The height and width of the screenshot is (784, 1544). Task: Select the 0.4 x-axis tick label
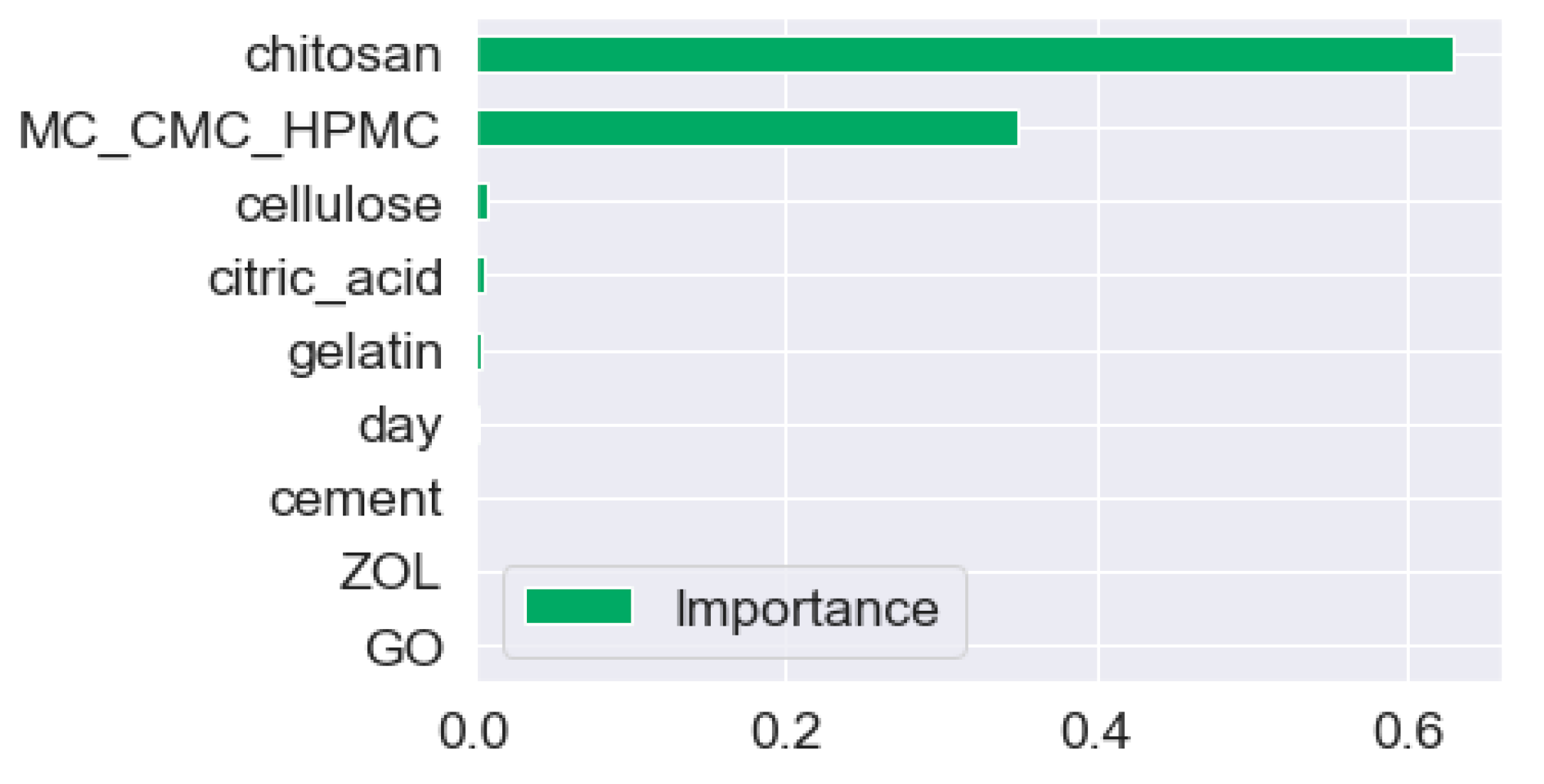[x=1096, y=731]
